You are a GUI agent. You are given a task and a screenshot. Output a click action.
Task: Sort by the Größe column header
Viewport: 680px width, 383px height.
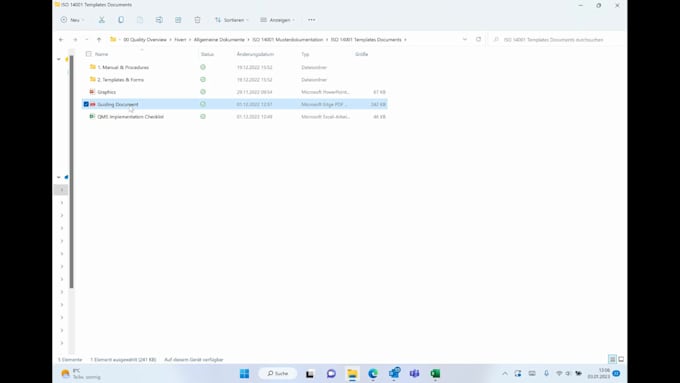(361, 54)
